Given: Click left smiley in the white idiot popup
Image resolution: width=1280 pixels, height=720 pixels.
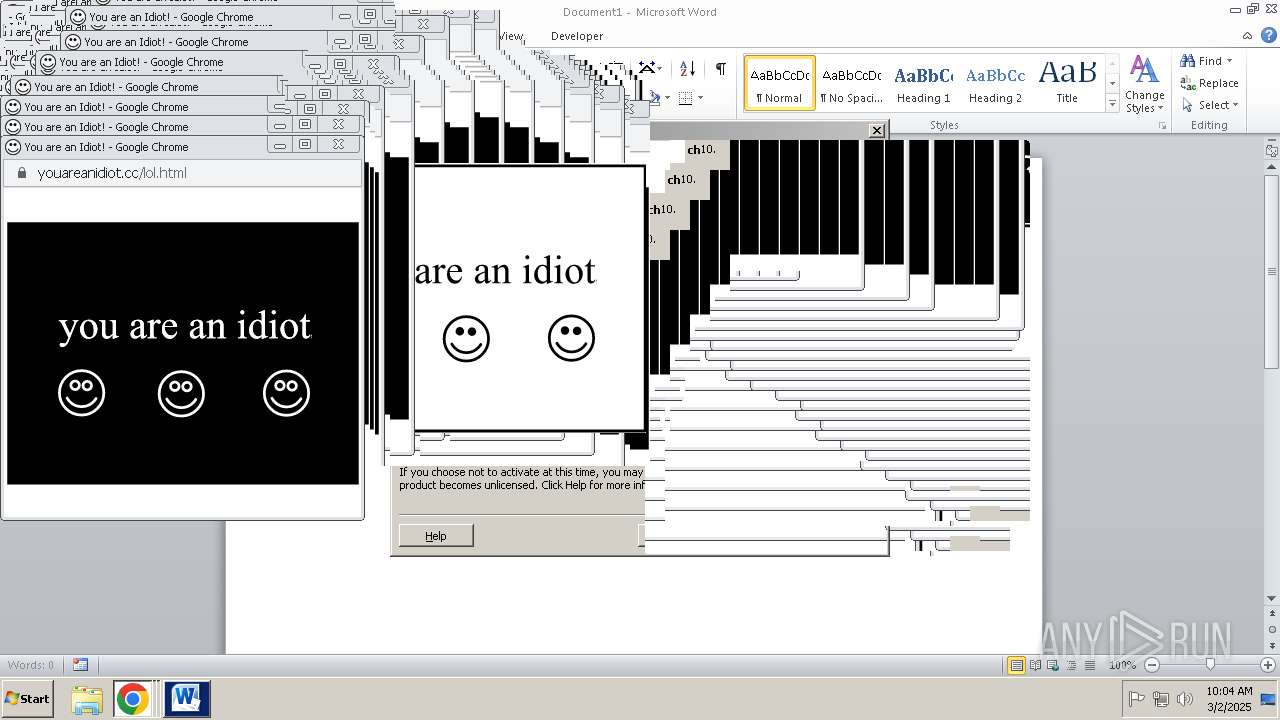Looking at the screenshot, I should 466,339.
